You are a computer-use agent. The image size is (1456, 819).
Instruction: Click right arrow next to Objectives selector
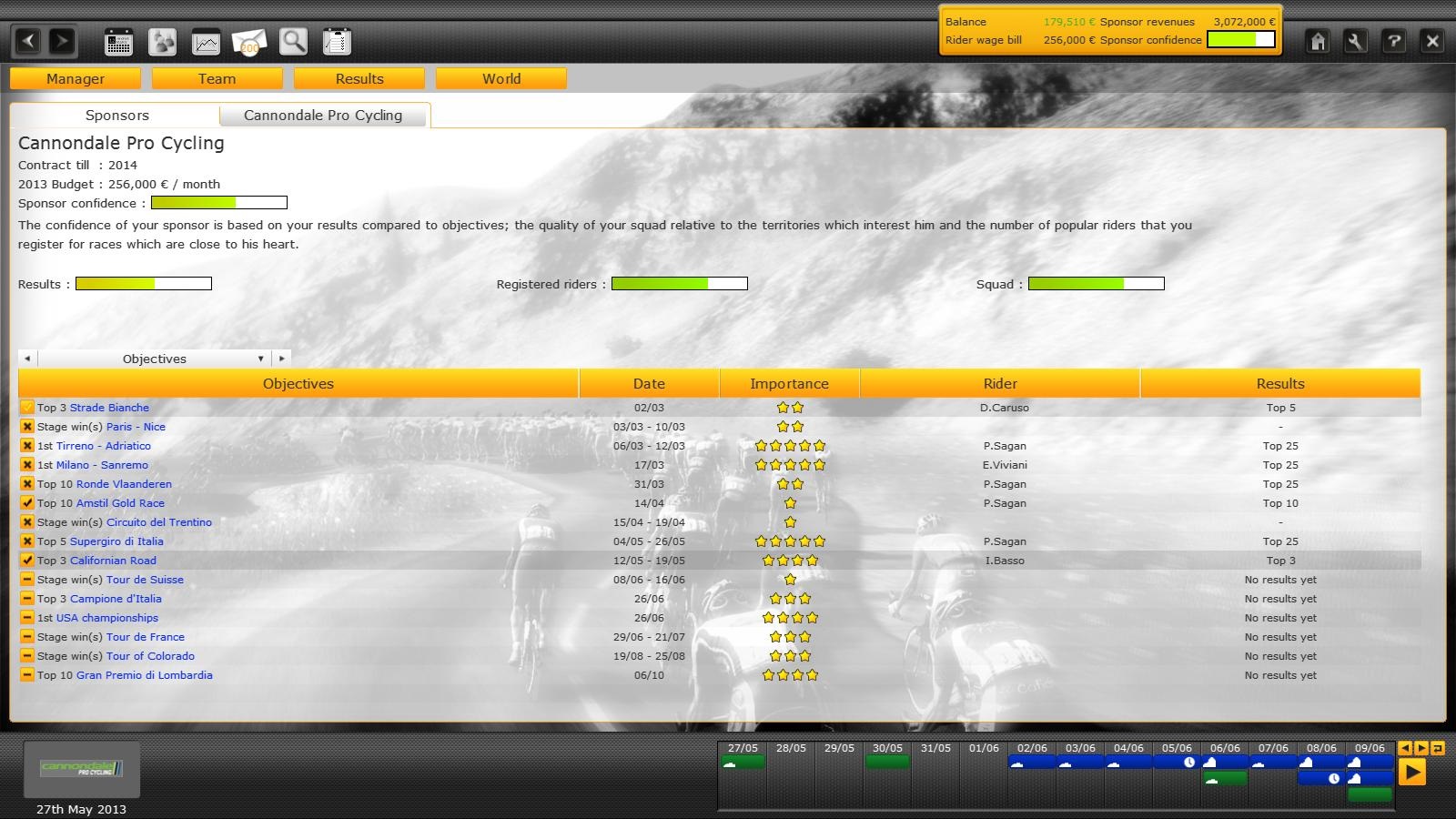point(282,359)
